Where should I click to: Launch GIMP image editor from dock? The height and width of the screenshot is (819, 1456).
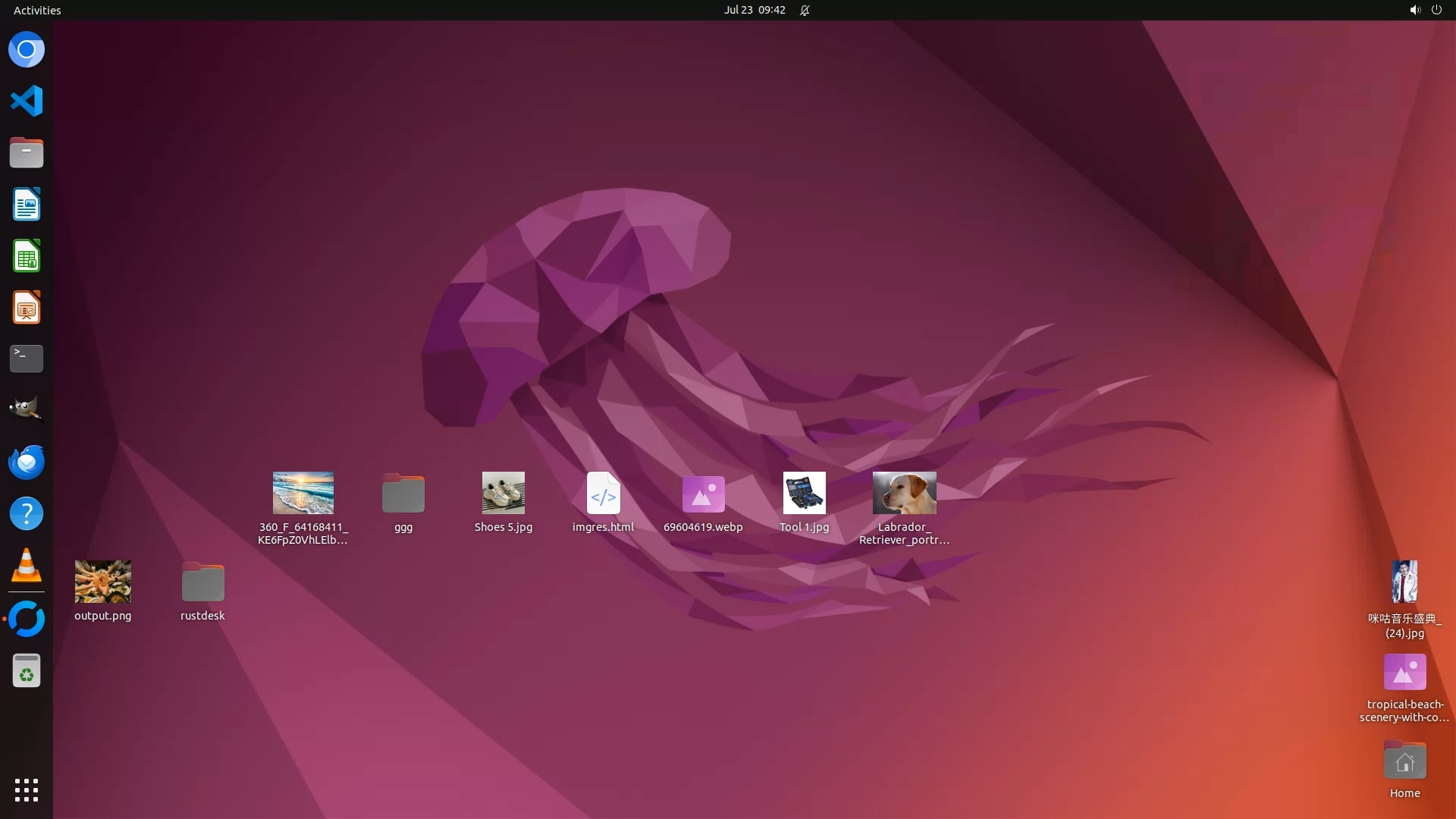click(x=27, y=409)
